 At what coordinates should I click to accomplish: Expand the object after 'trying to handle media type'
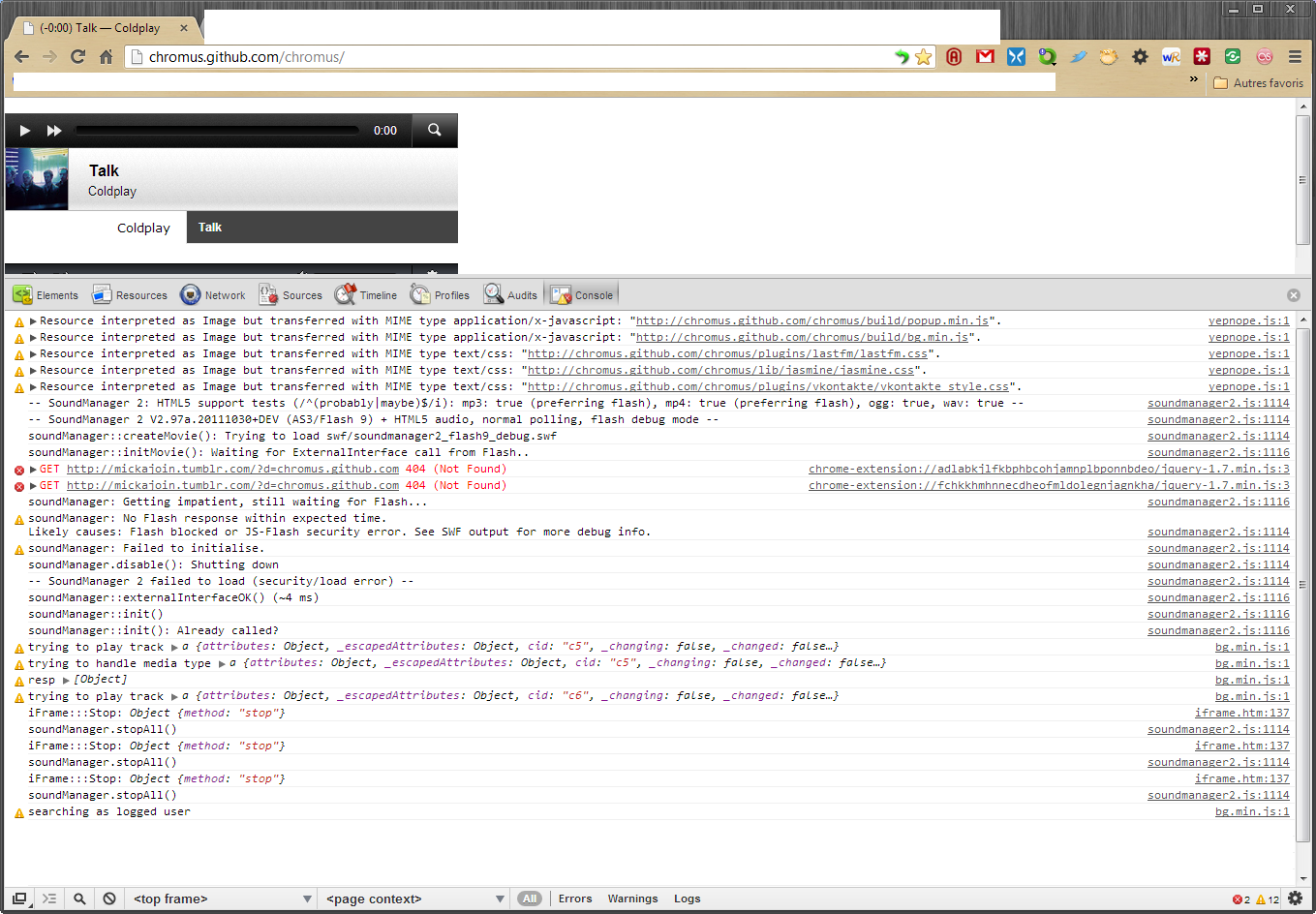pyautogui.click(x=222, y=663)
